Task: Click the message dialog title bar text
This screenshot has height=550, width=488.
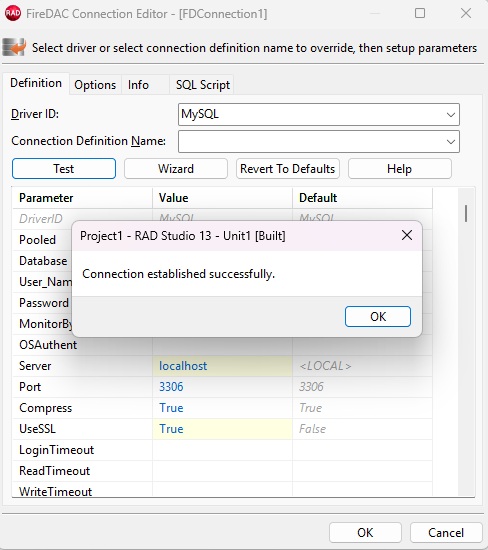Action: pyautogui.click(x=183, y=236)
